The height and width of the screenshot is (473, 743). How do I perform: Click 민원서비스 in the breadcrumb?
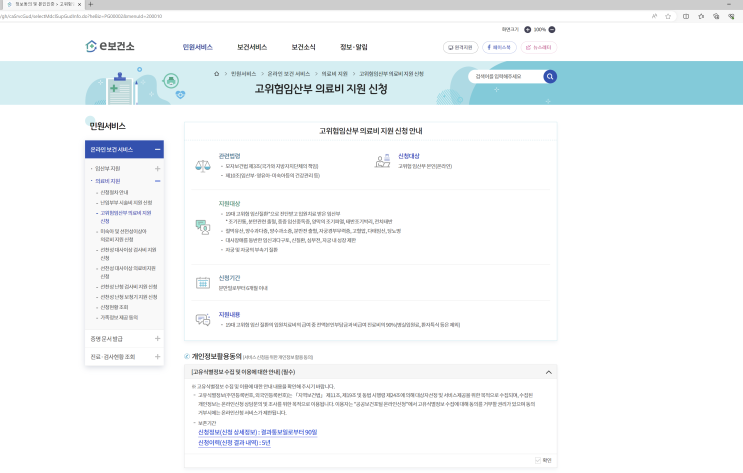(244, 74)
